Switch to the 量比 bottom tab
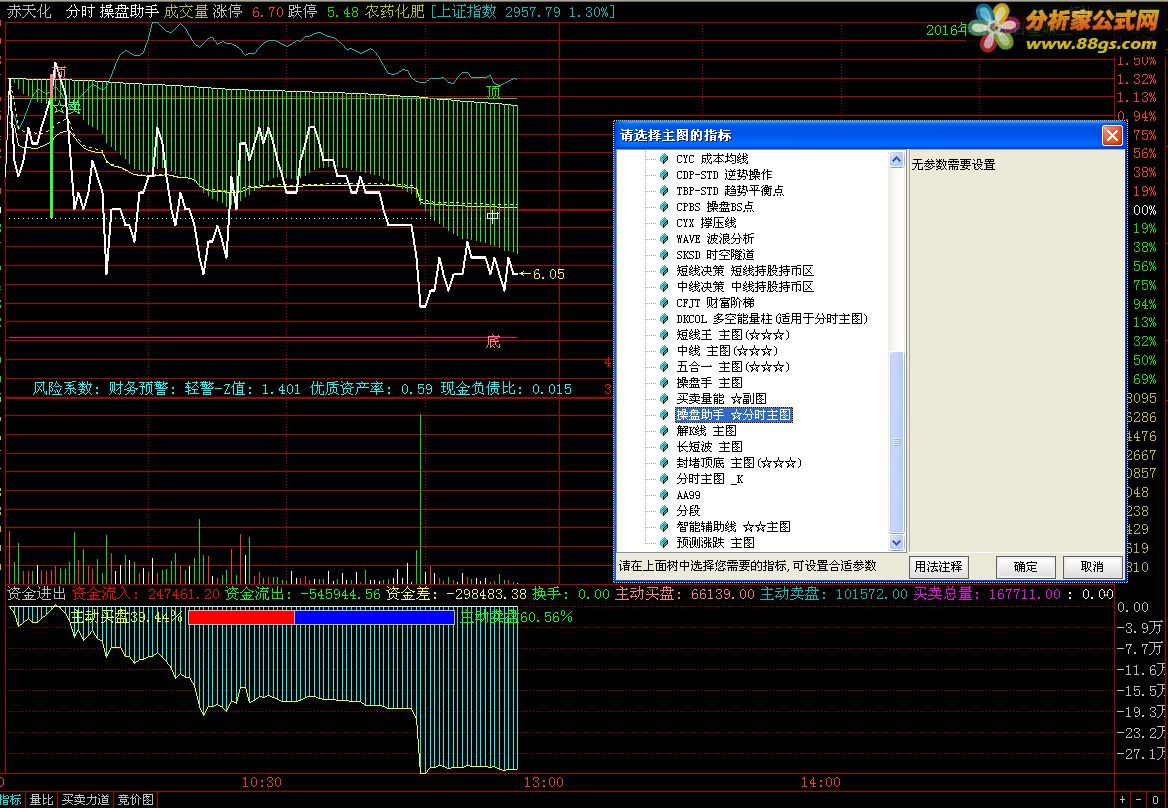1168x808 pixels. pos(41,800)
